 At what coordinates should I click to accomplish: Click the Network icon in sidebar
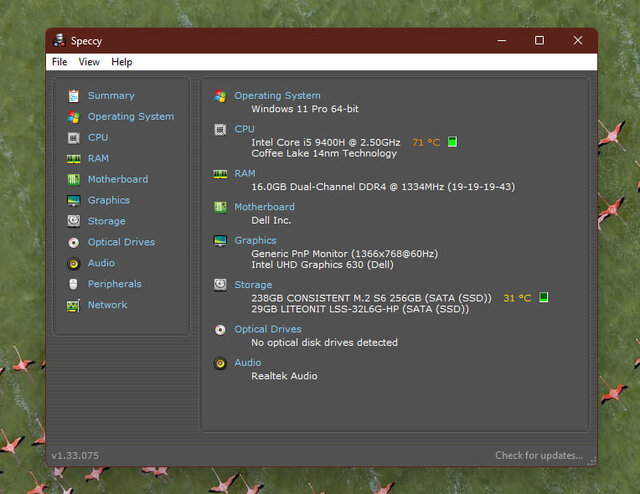pyautogui.click(x=73, y=305)
